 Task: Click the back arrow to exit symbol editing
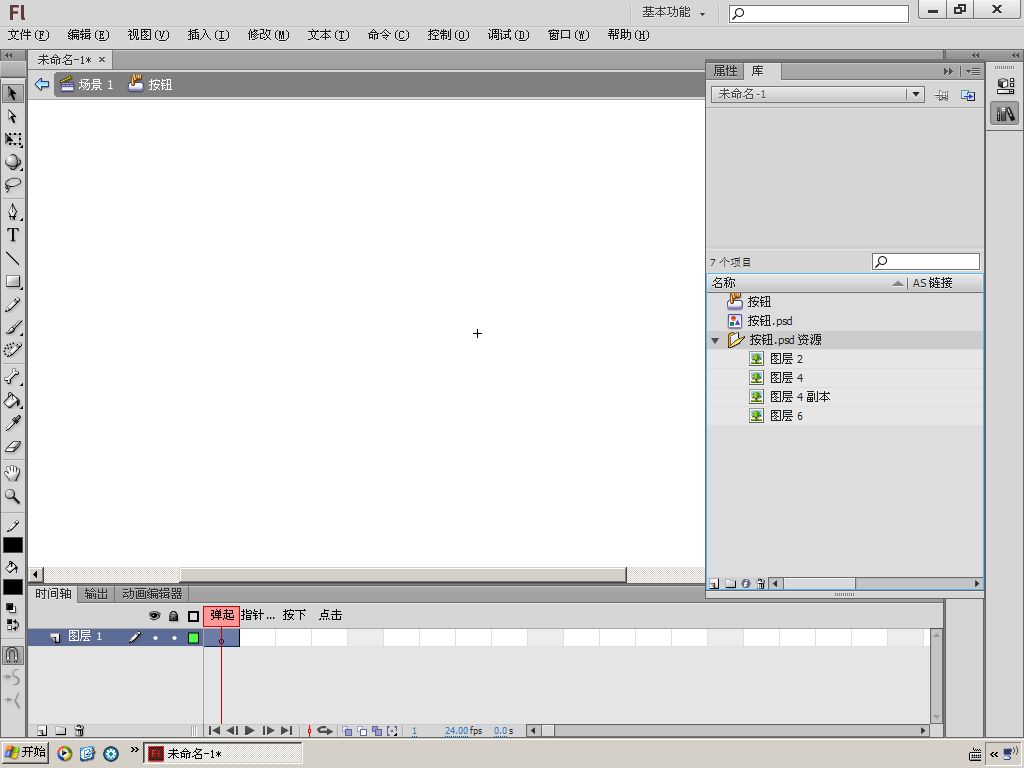(x=42, y=84)
